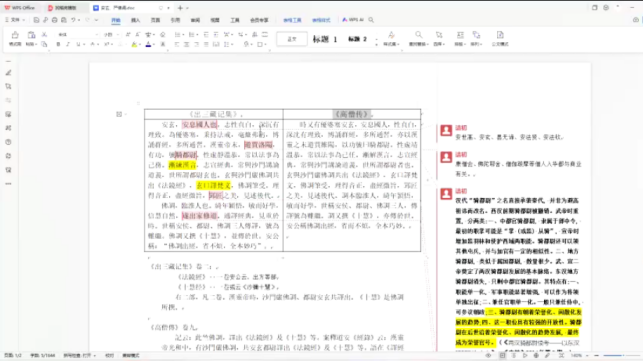The height and width of the screenshot is (361, 644).
Task: Pick the yellow highlight color
Action: coord(134,44)
